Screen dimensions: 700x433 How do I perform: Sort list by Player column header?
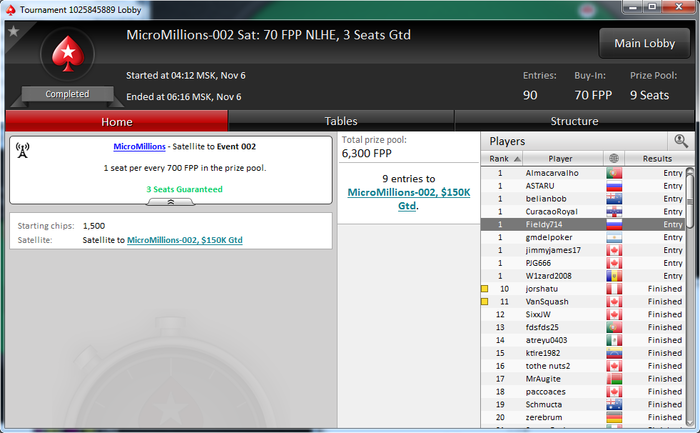coord(562,158)
